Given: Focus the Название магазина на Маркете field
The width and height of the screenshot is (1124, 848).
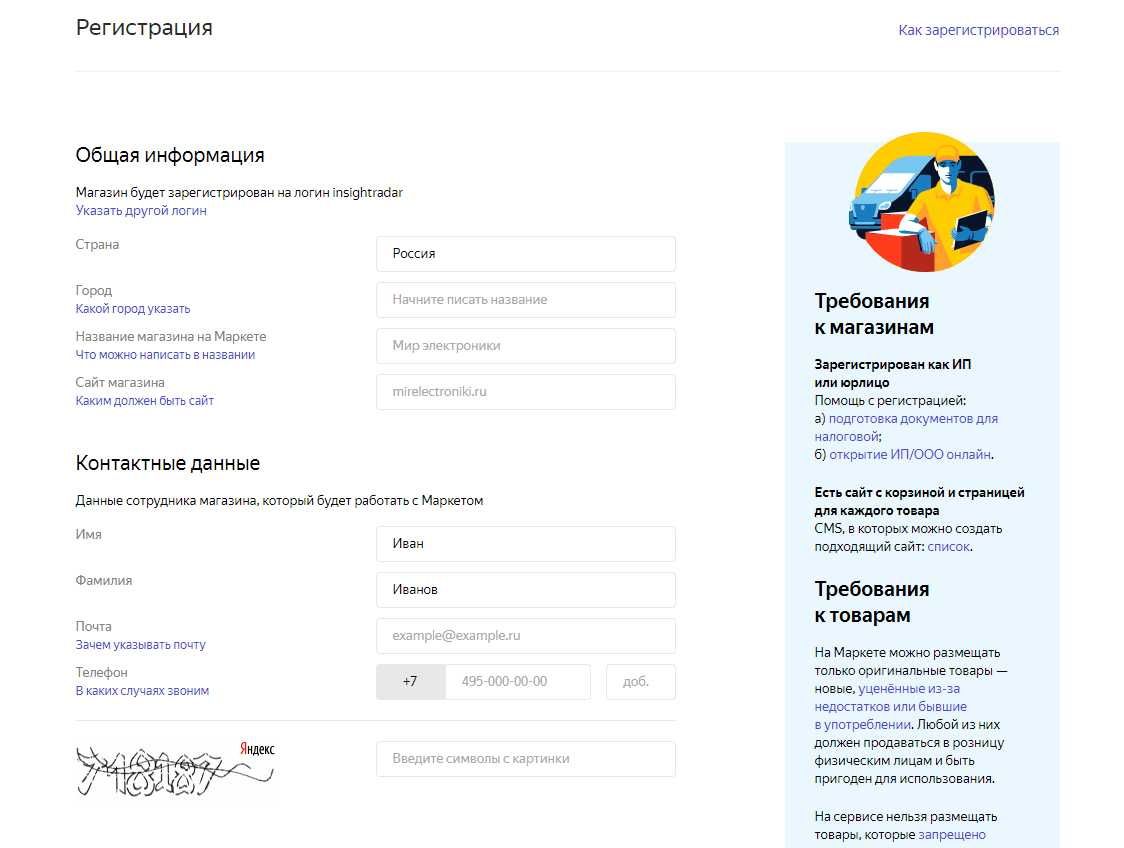Looking at the screenshot, I should pyautogui.click(x=525, y=346).
